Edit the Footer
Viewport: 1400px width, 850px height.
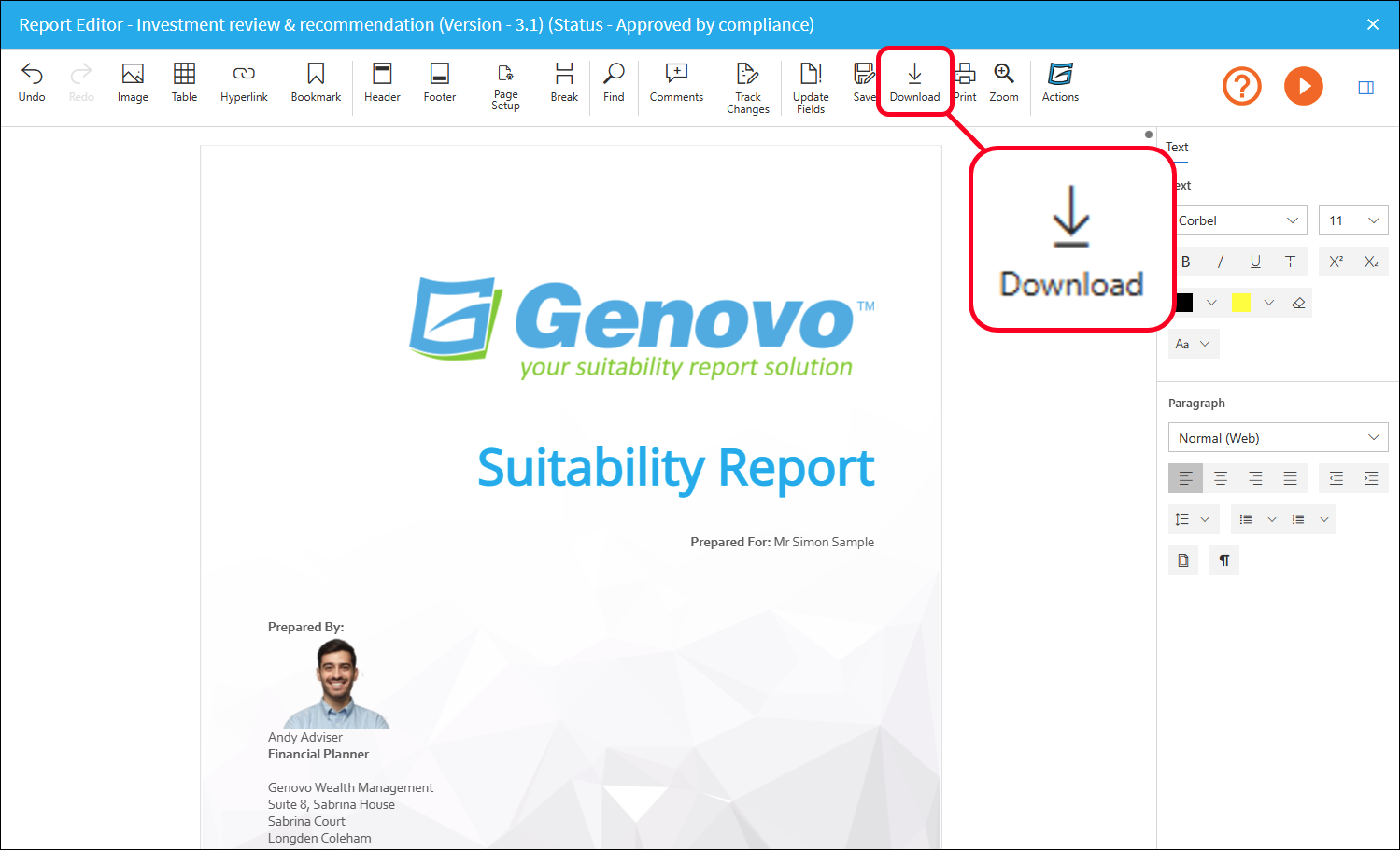tap(439, 83)
